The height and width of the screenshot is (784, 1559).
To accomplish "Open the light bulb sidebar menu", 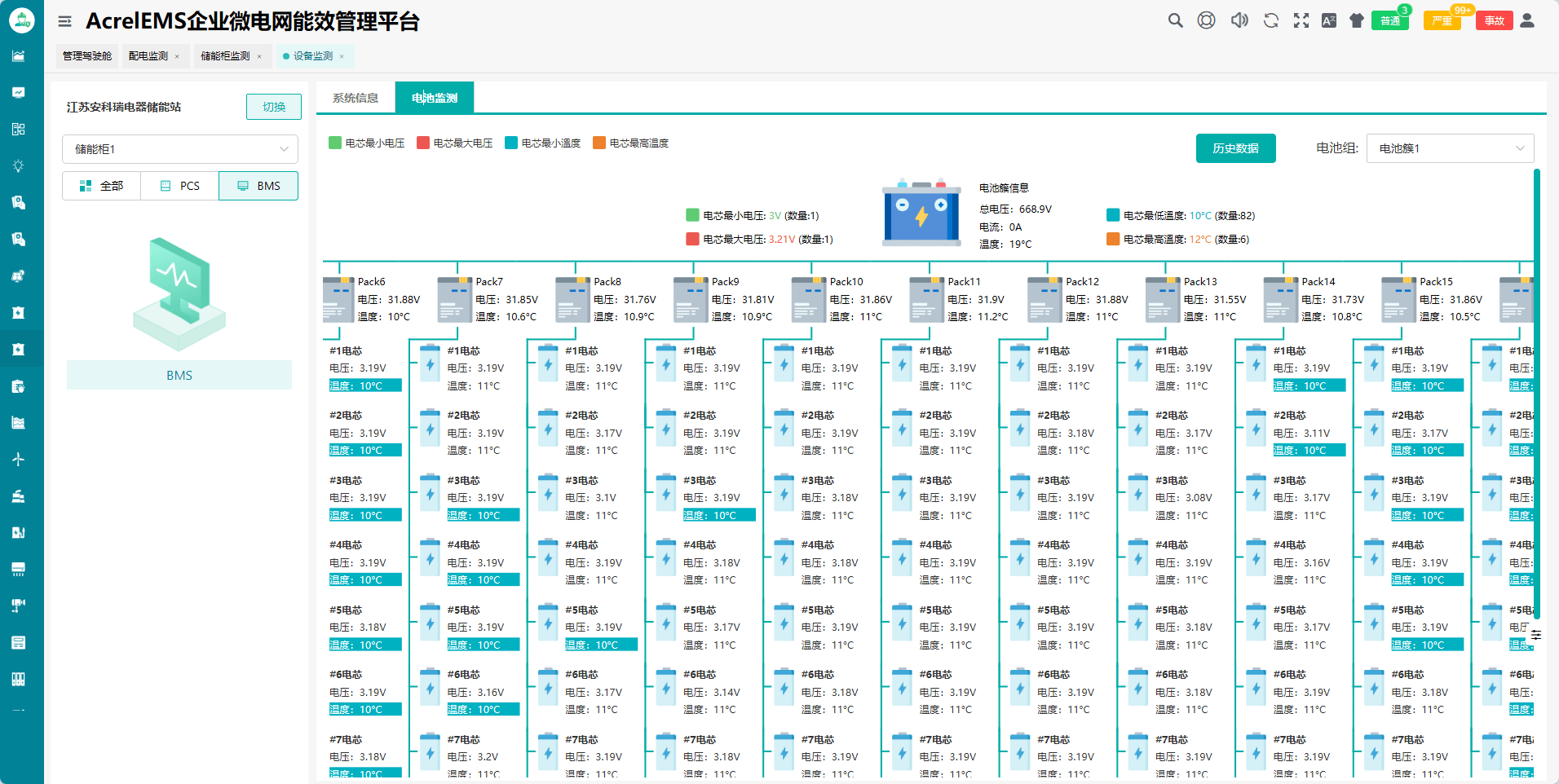I will [18, 165].
